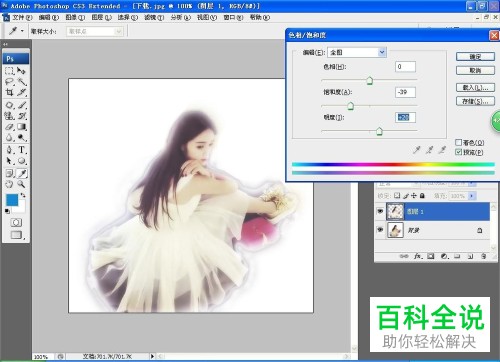500x362 pixels.
Task: Select the Pen tool
Action: pos(9,150)
